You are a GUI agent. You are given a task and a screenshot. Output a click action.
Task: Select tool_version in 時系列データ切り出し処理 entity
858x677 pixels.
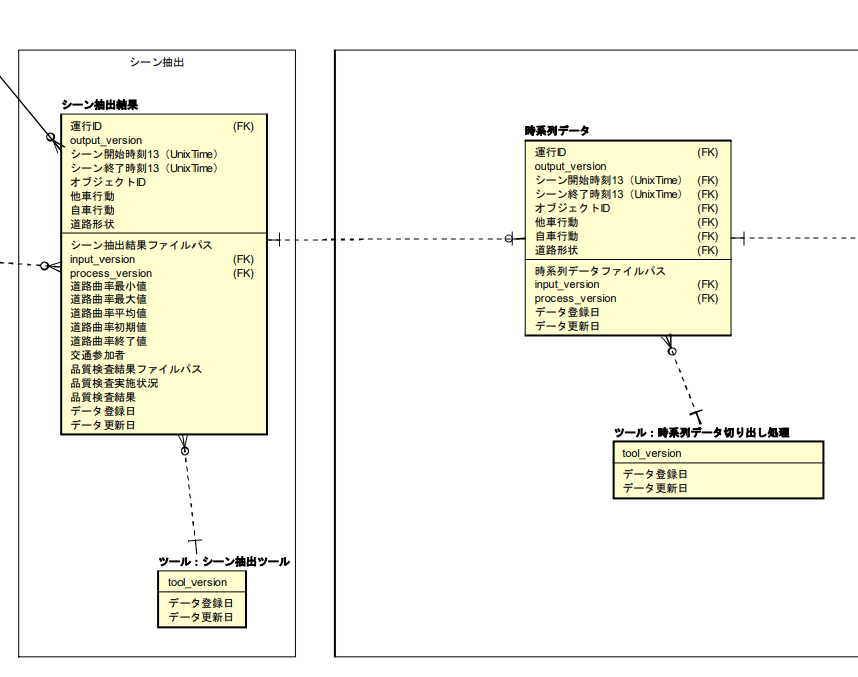point(651,453)
